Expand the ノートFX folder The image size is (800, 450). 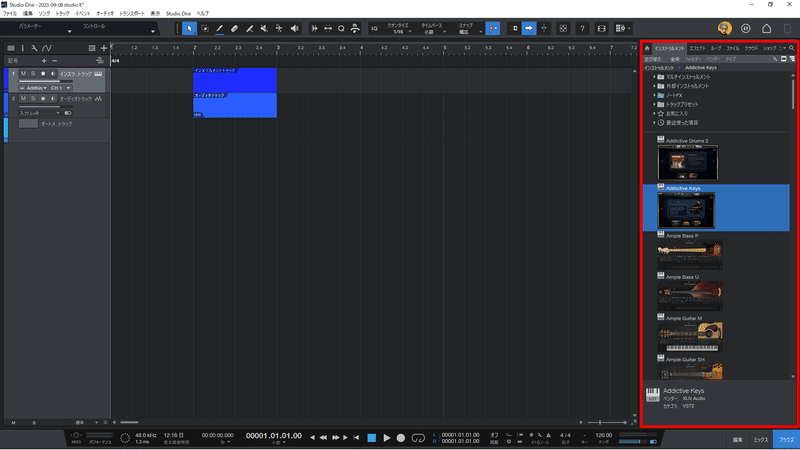tap(654, 95)
